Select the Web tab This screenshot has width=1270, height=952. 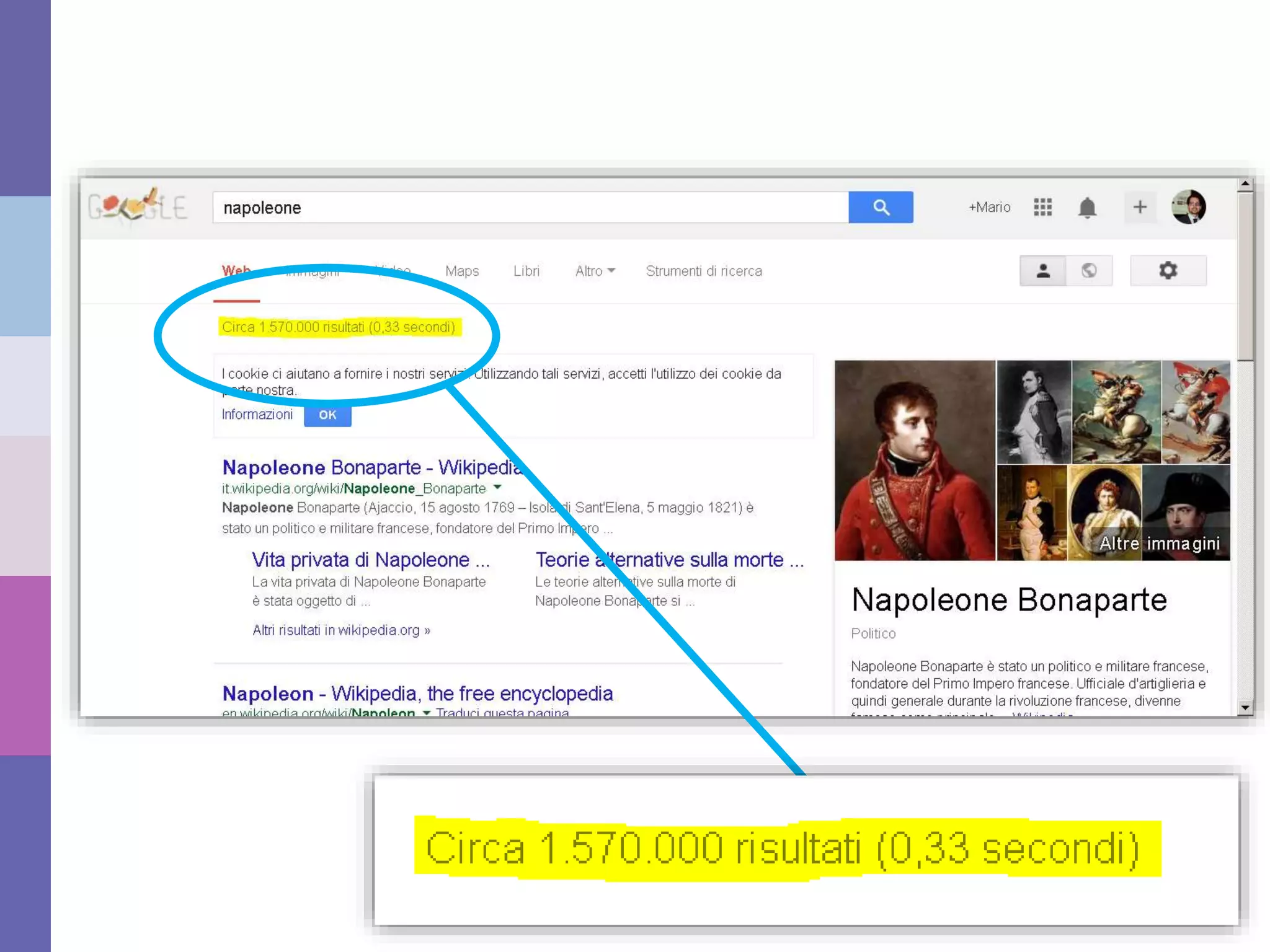point(236,271)
